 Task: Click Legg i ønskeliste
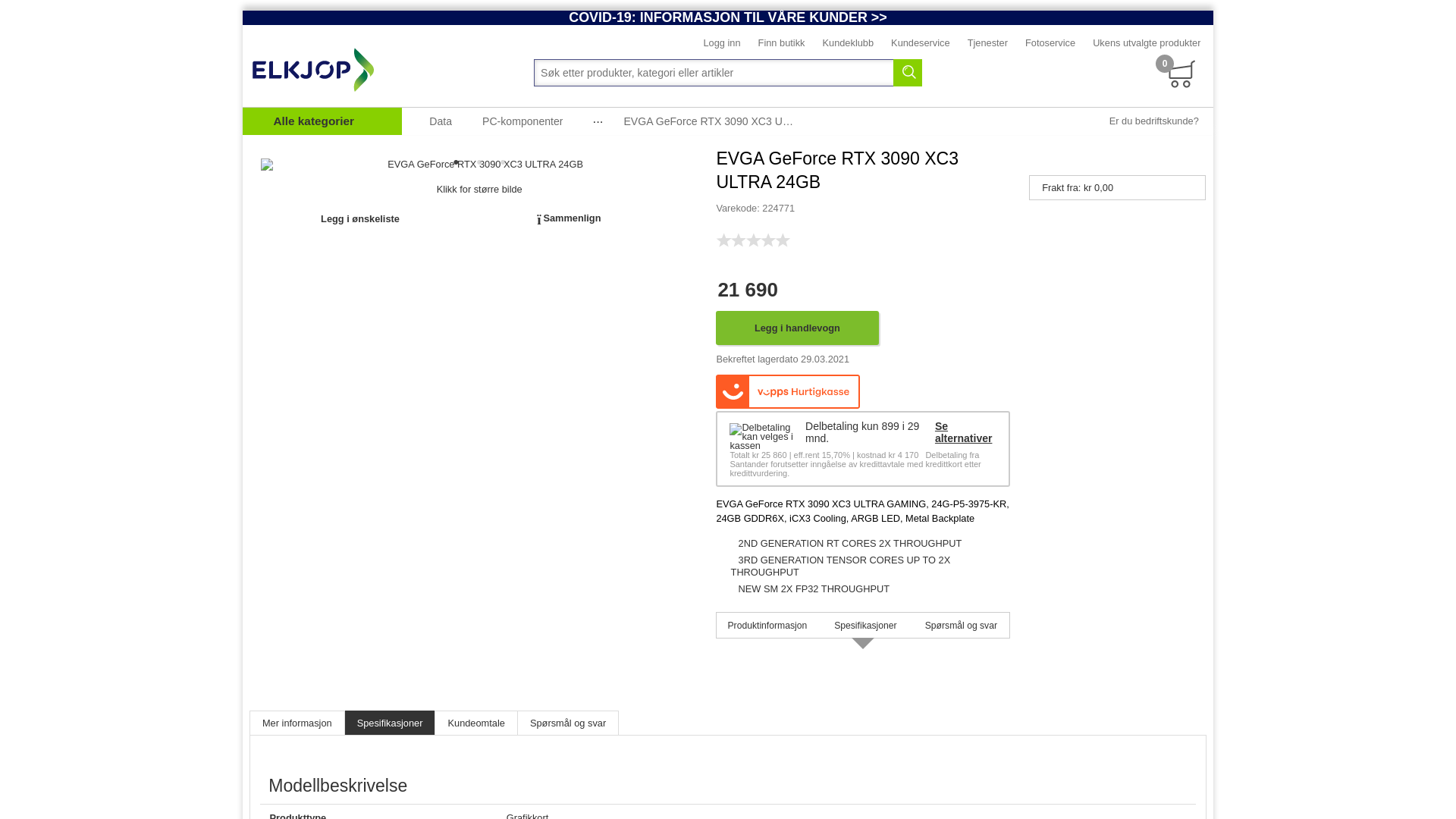[x=360, y=219]
